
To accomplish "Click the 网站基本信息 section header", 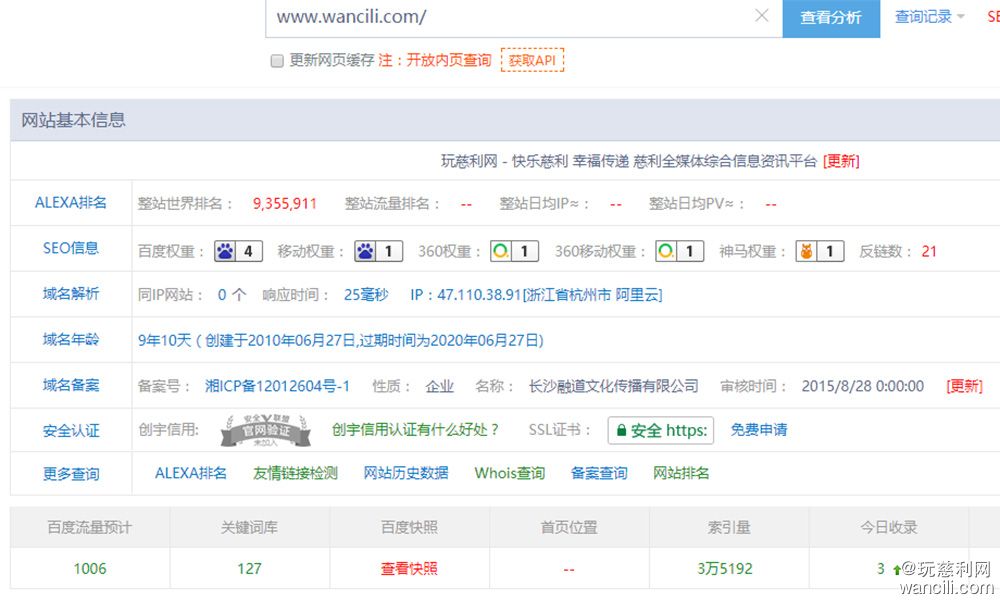I will (x=73, y=120).
